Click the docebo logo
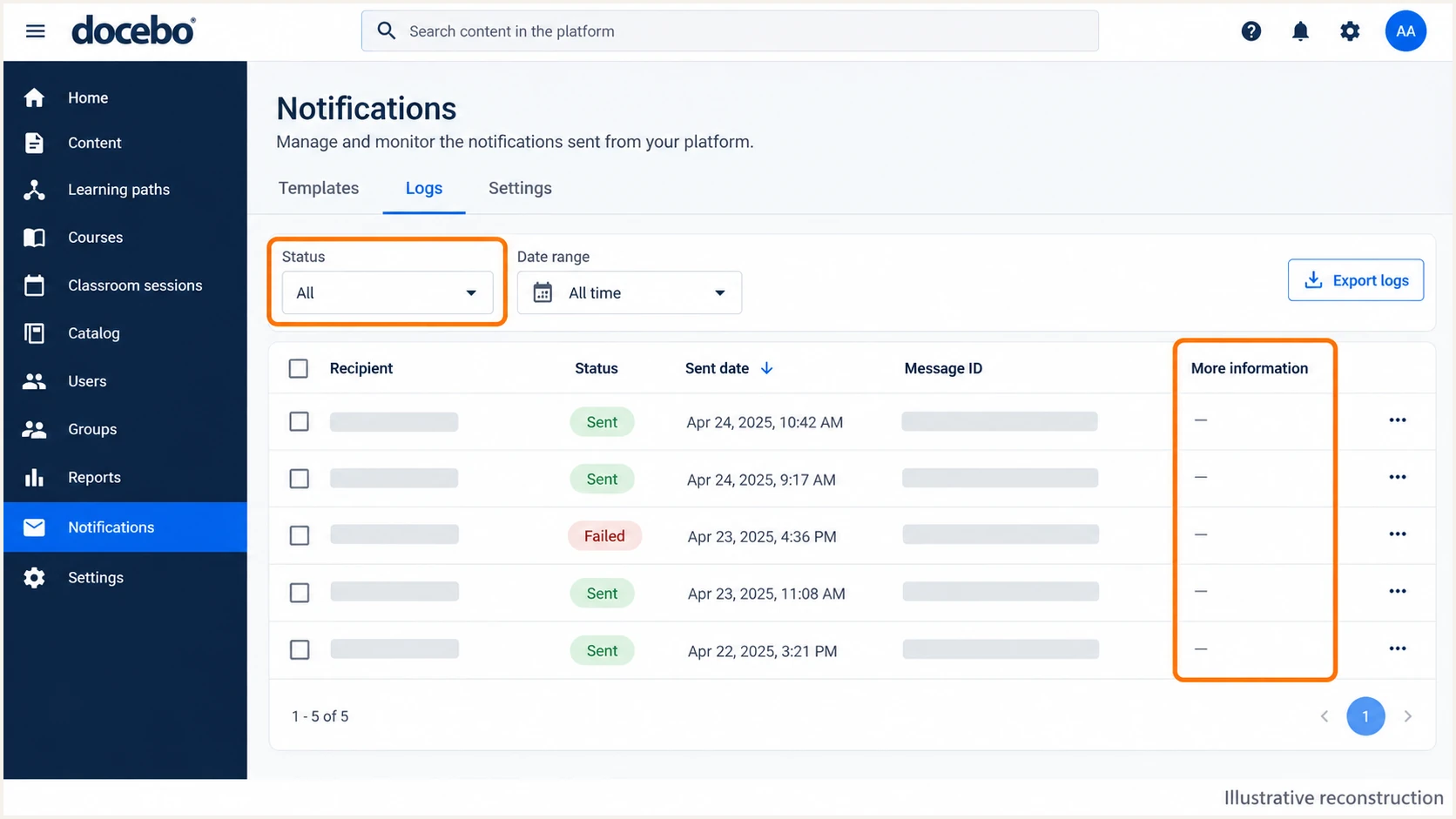Viewport: 1456px width, 819px height. 133,30
